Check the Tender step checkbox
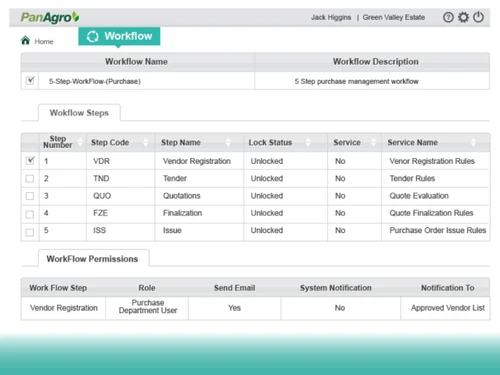The image size is (500, 375). coord(30,179)
